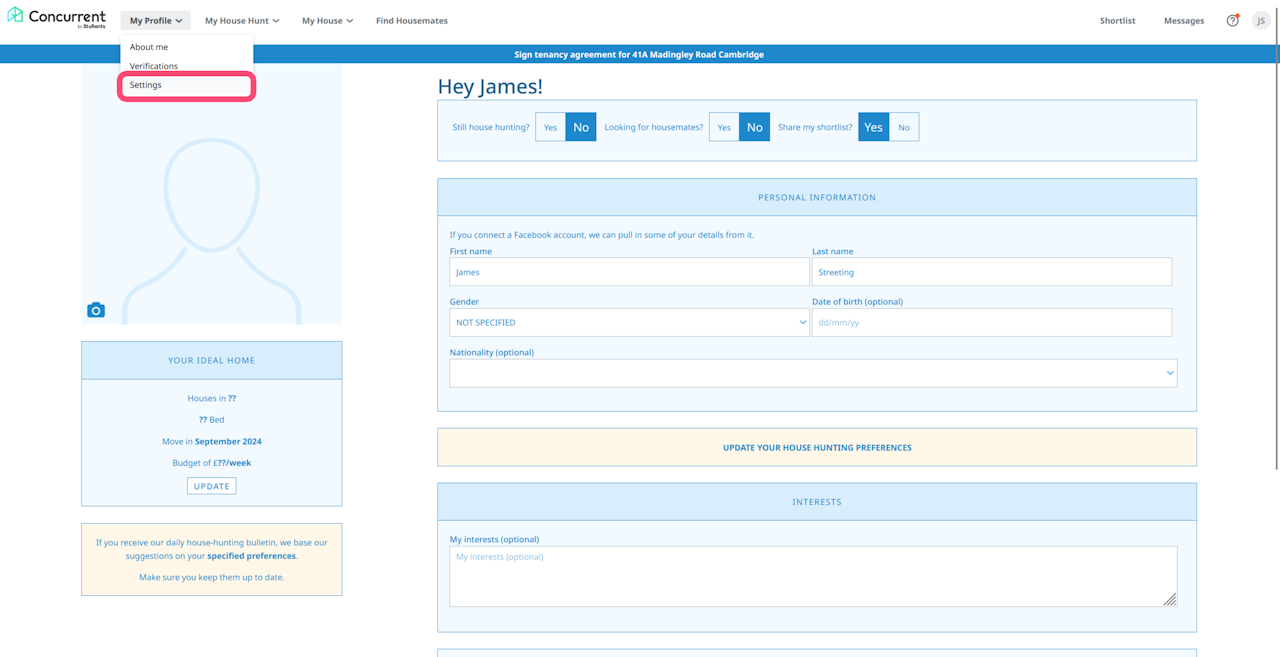
Task: Focus the Date of birth field
Action: click(992, 322)
